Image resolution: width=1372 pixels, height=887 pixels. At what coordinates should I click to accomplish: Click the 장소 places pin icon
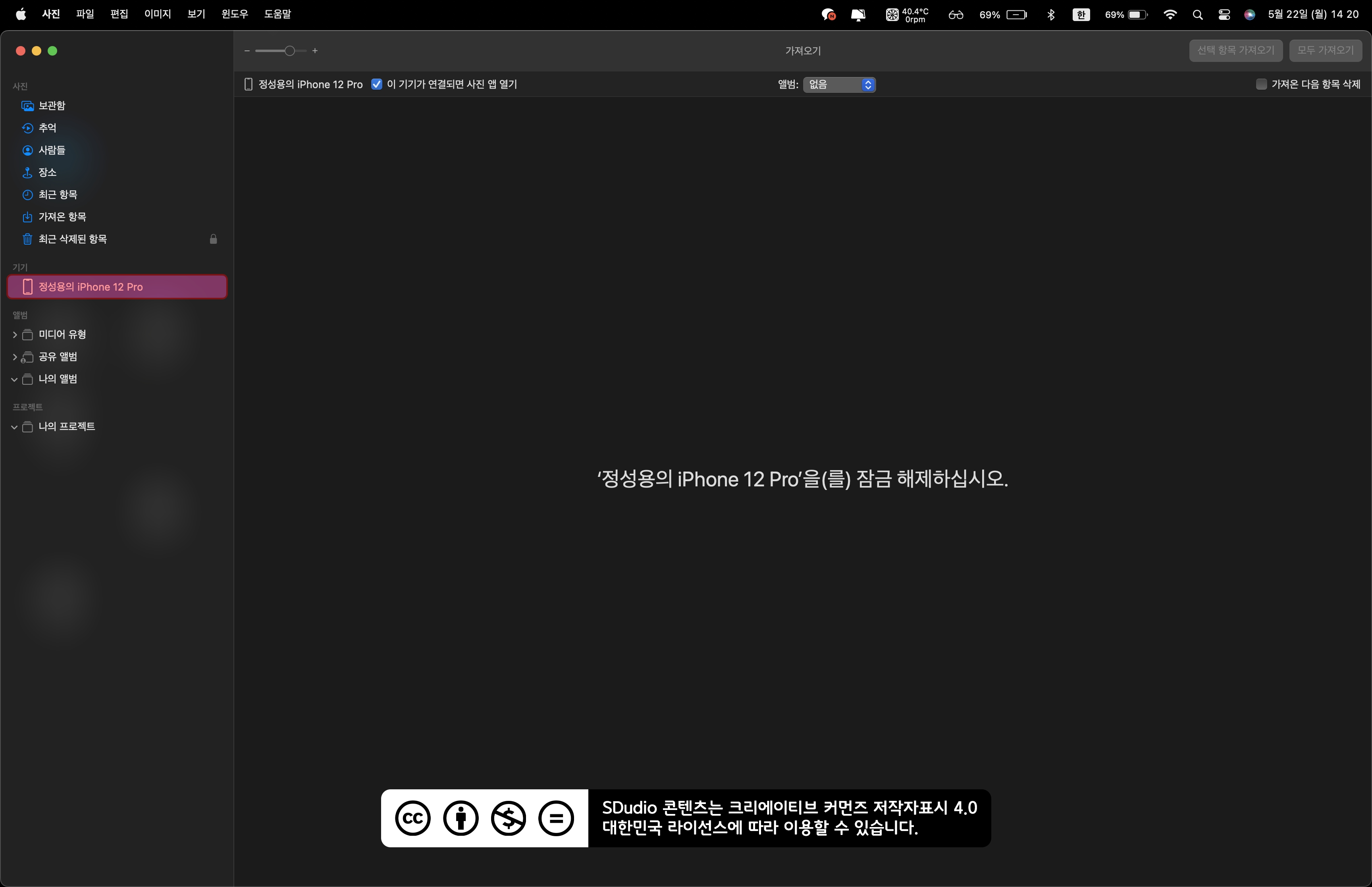pos(27,172)
